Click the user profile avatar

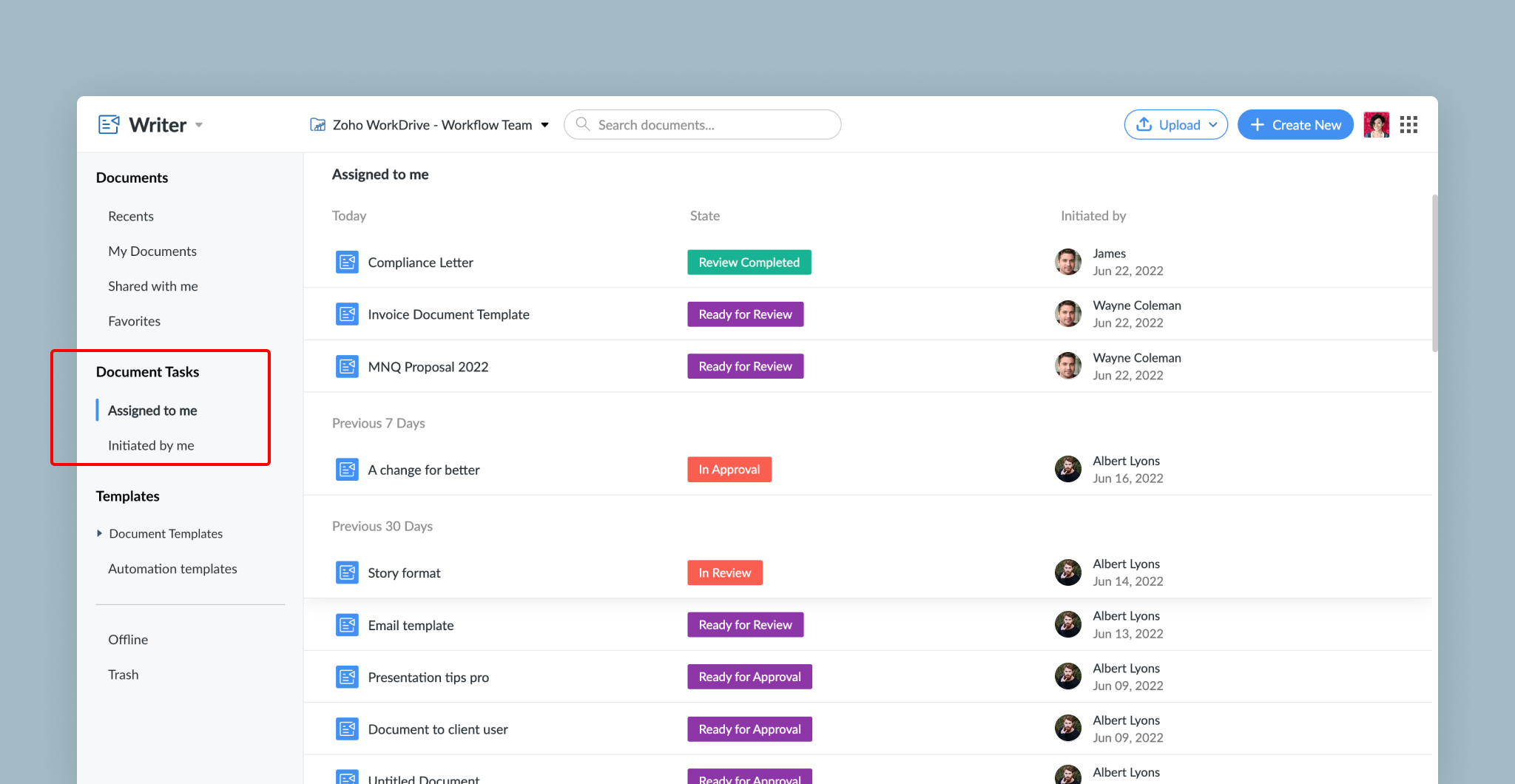tap(1376, 124)
